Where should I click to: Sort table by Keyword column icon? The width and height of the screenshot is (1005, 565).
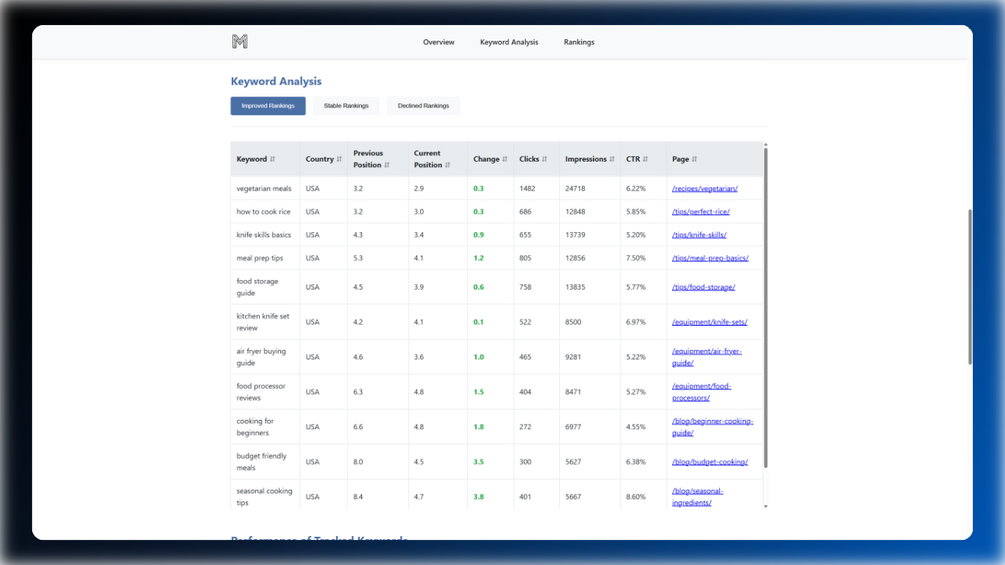[272, 159]
